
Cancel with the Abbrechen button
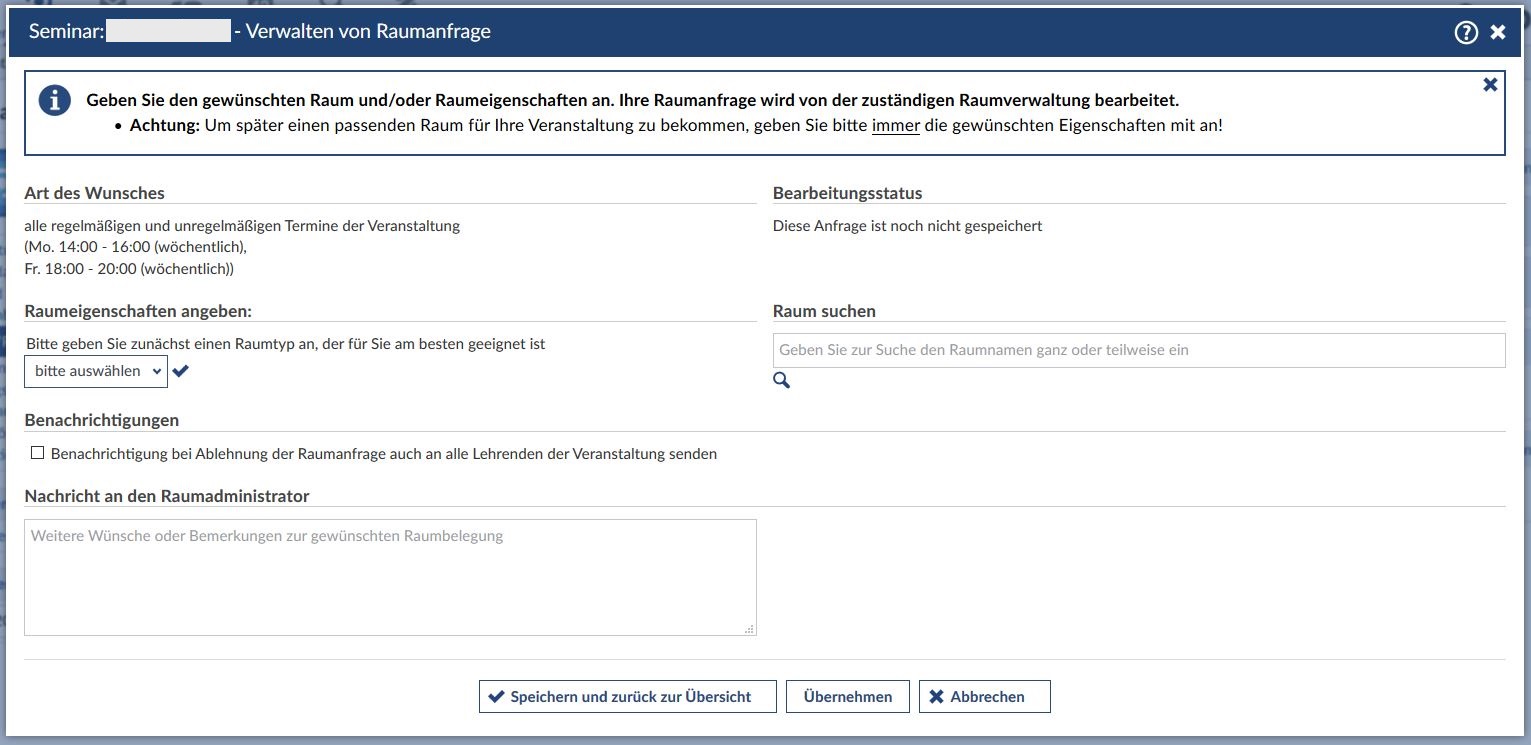click(984, 697)
